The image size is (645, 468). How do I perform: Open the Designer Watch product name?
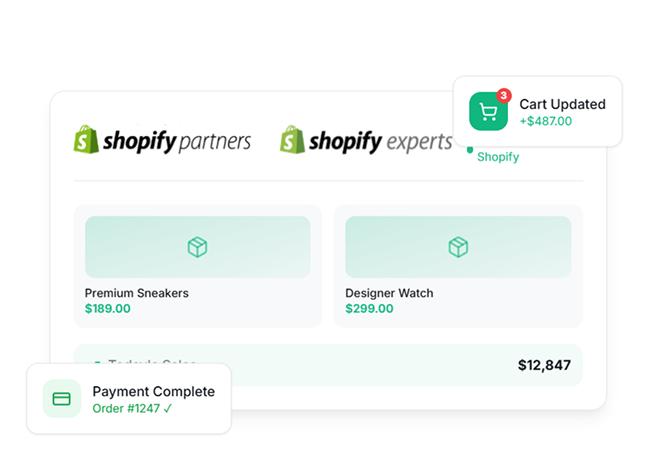pyautogui.click(x=389, y=293)
